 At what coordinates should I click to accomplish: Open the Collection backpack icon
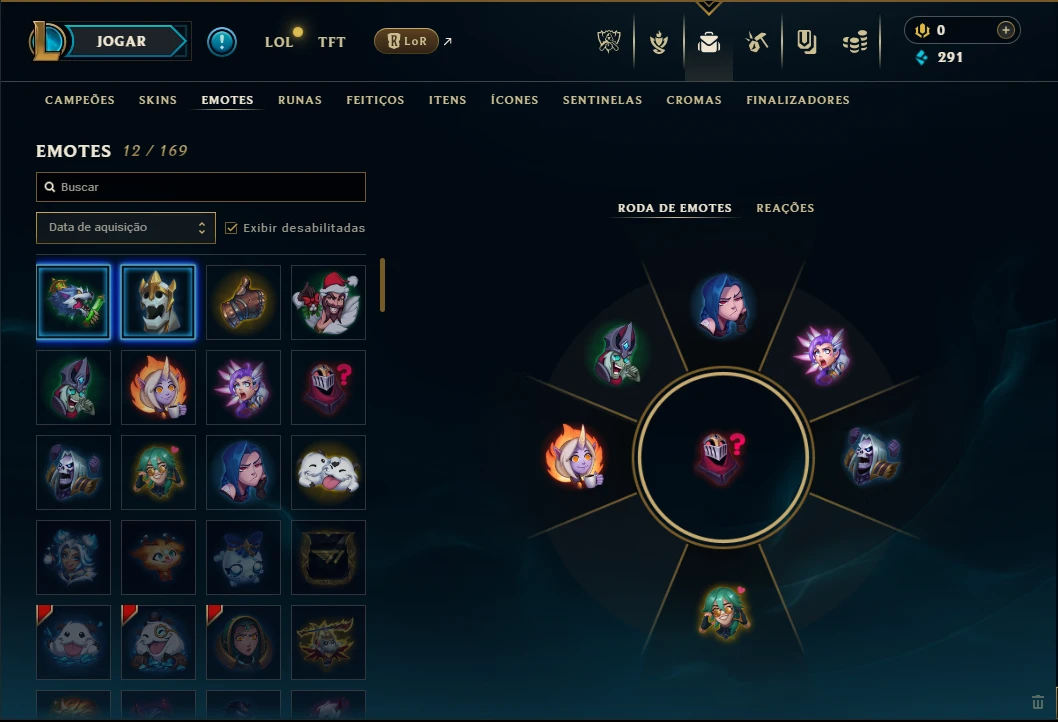708,42
